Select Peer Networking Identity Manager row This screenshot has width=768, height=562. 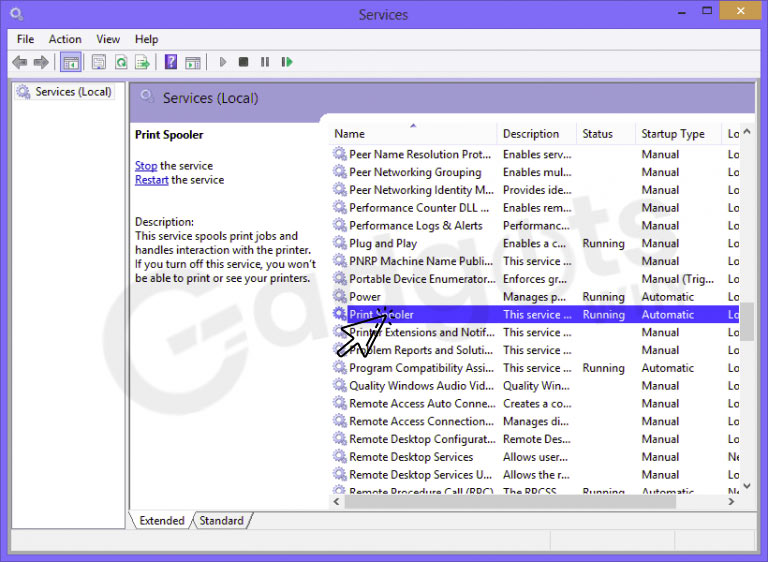pos(534,190)
